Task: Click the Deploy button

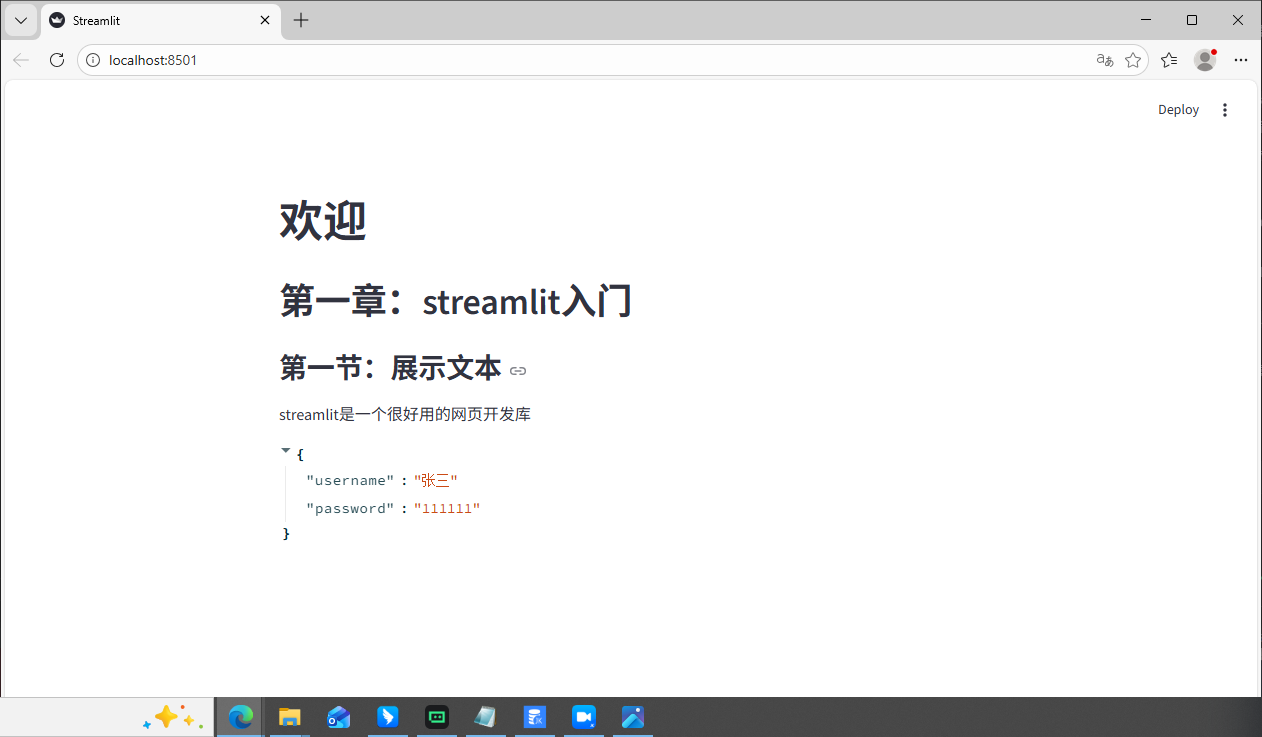Action: (x=1178, y=110)
